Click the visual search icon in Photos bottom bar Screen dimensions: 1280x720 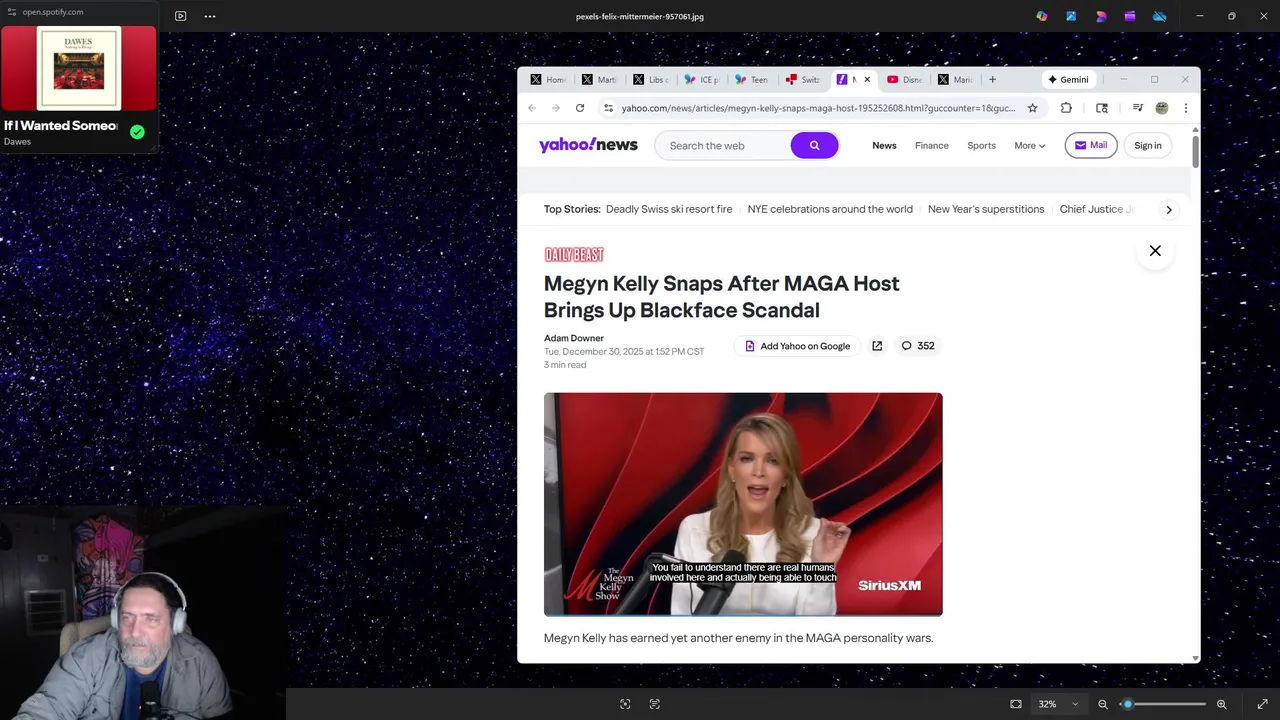click(x=625, y=704)
